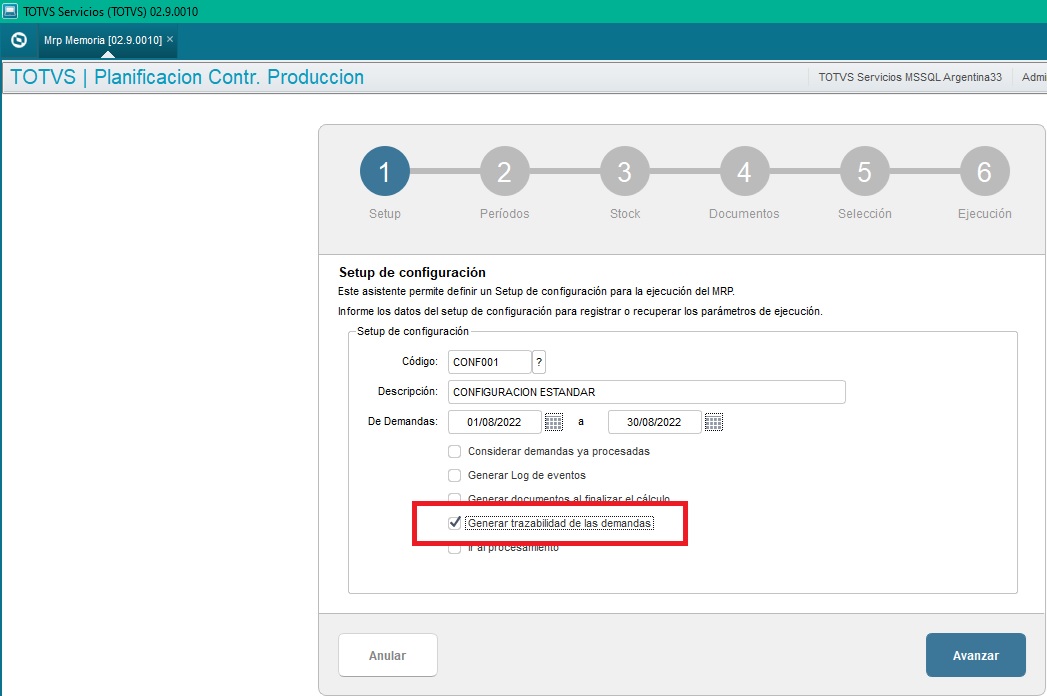Click the start date field 01/08/2022
Screen dimensions: 1047x696
tap(495, 422)
